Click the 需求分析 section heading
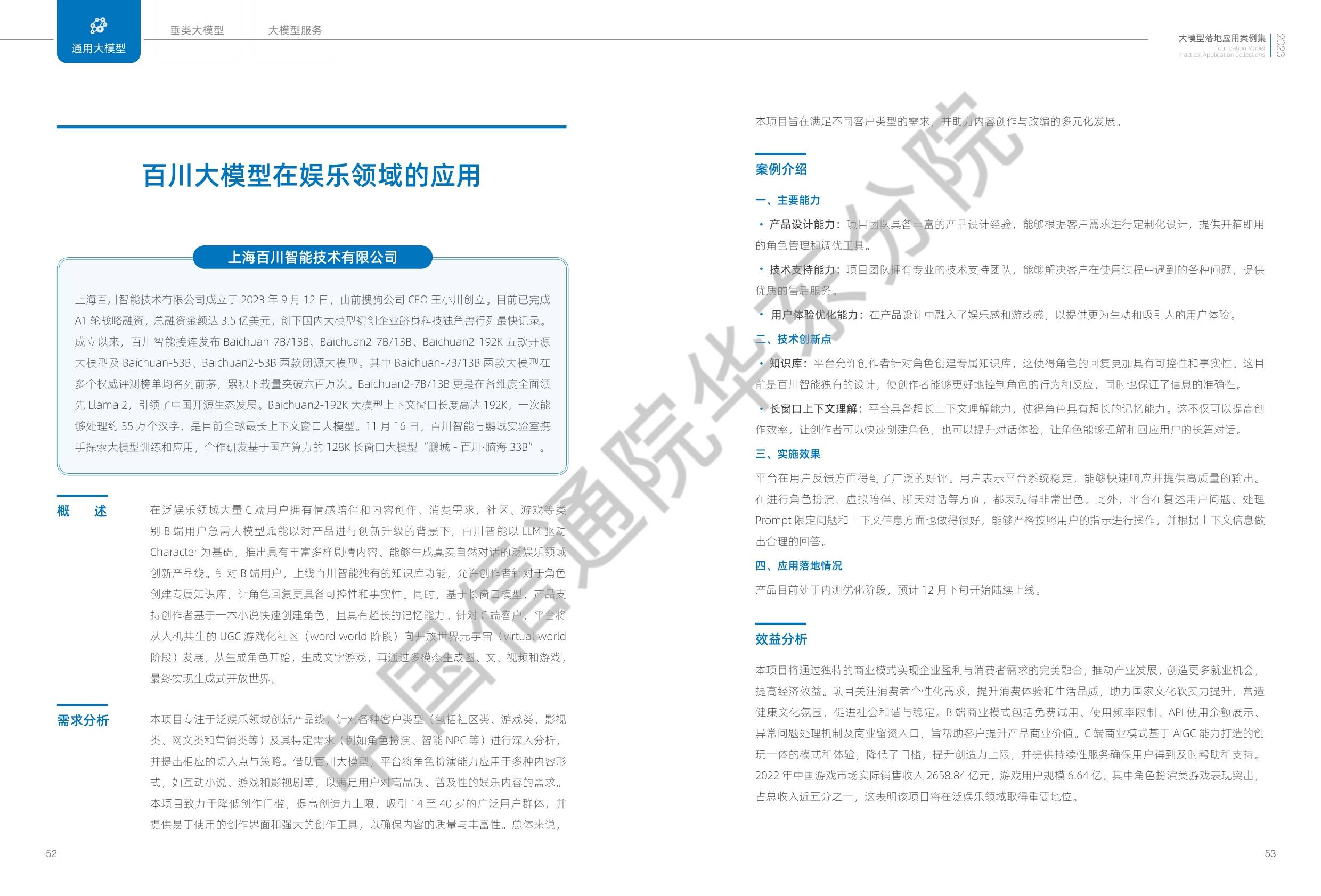 [x=83, y=720]
